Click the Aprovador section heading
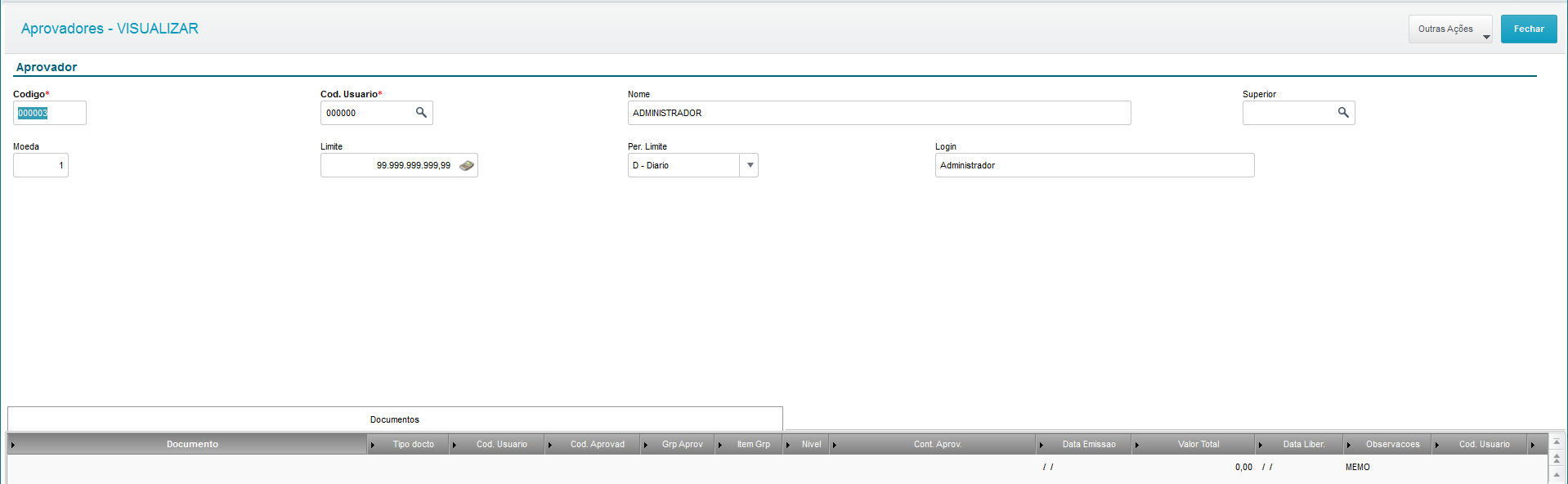The width and height of the screenshot is (1568, 484). coord(47,67)
